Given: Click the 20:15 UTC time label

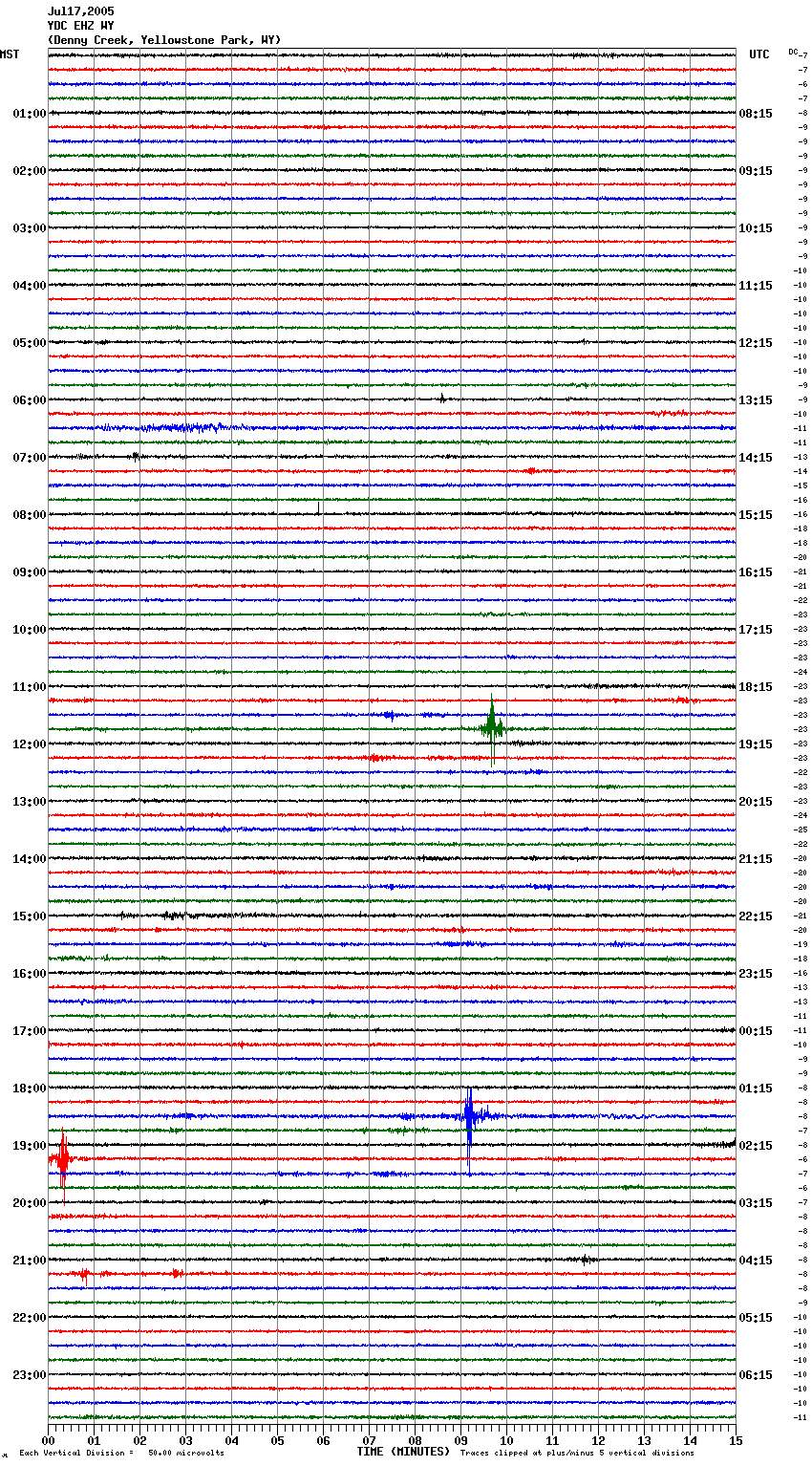Looking at the screenshot, I should 756,802.
